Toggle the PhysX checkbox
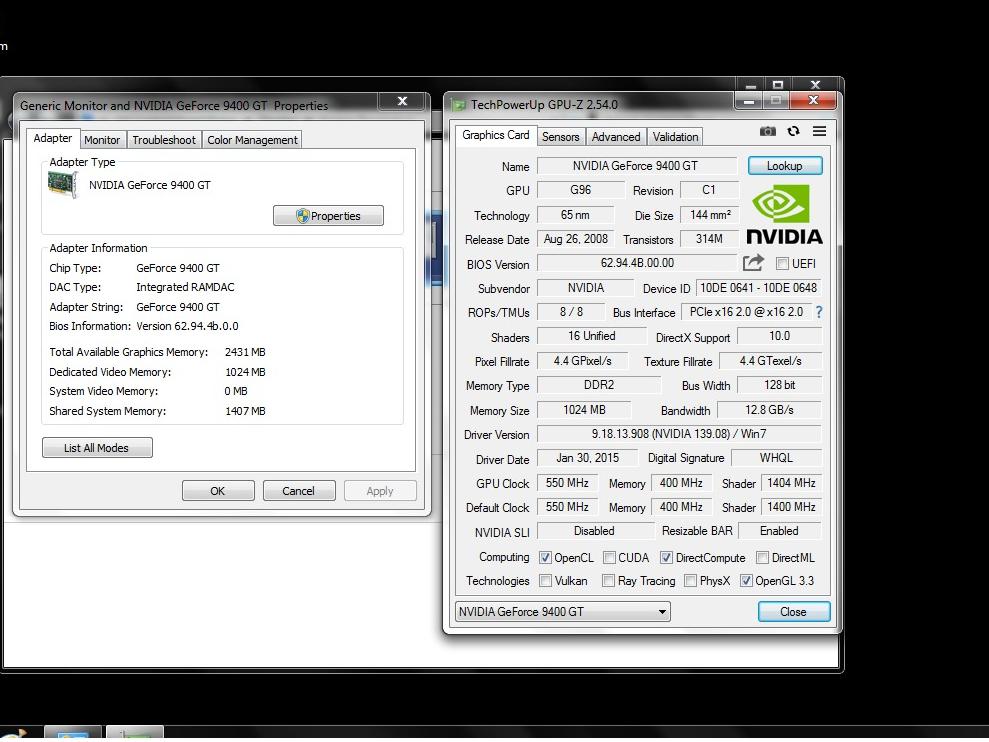Image resolution: width=989 pixels, height=742 pixels. click(x=691, y=581)
